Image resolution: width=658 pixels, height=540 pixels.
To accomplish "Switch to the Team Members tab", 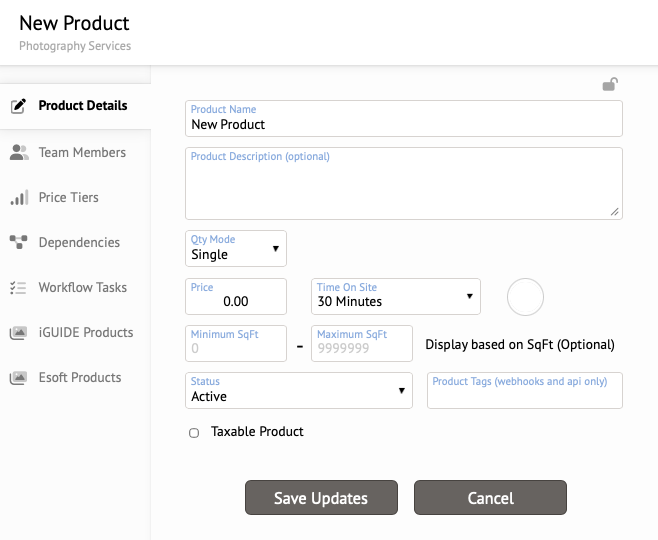I will [76, 152].
